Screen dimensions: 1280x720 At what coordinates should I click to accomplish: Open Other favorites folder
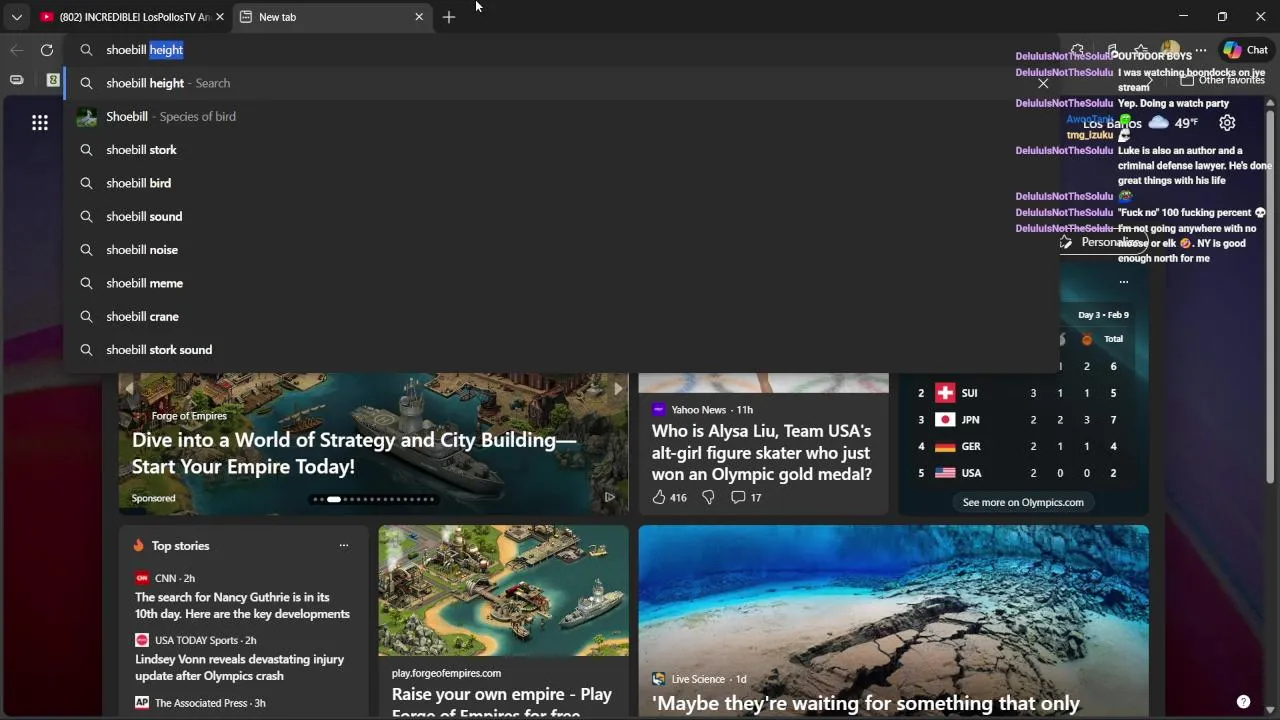(1222, 80)
